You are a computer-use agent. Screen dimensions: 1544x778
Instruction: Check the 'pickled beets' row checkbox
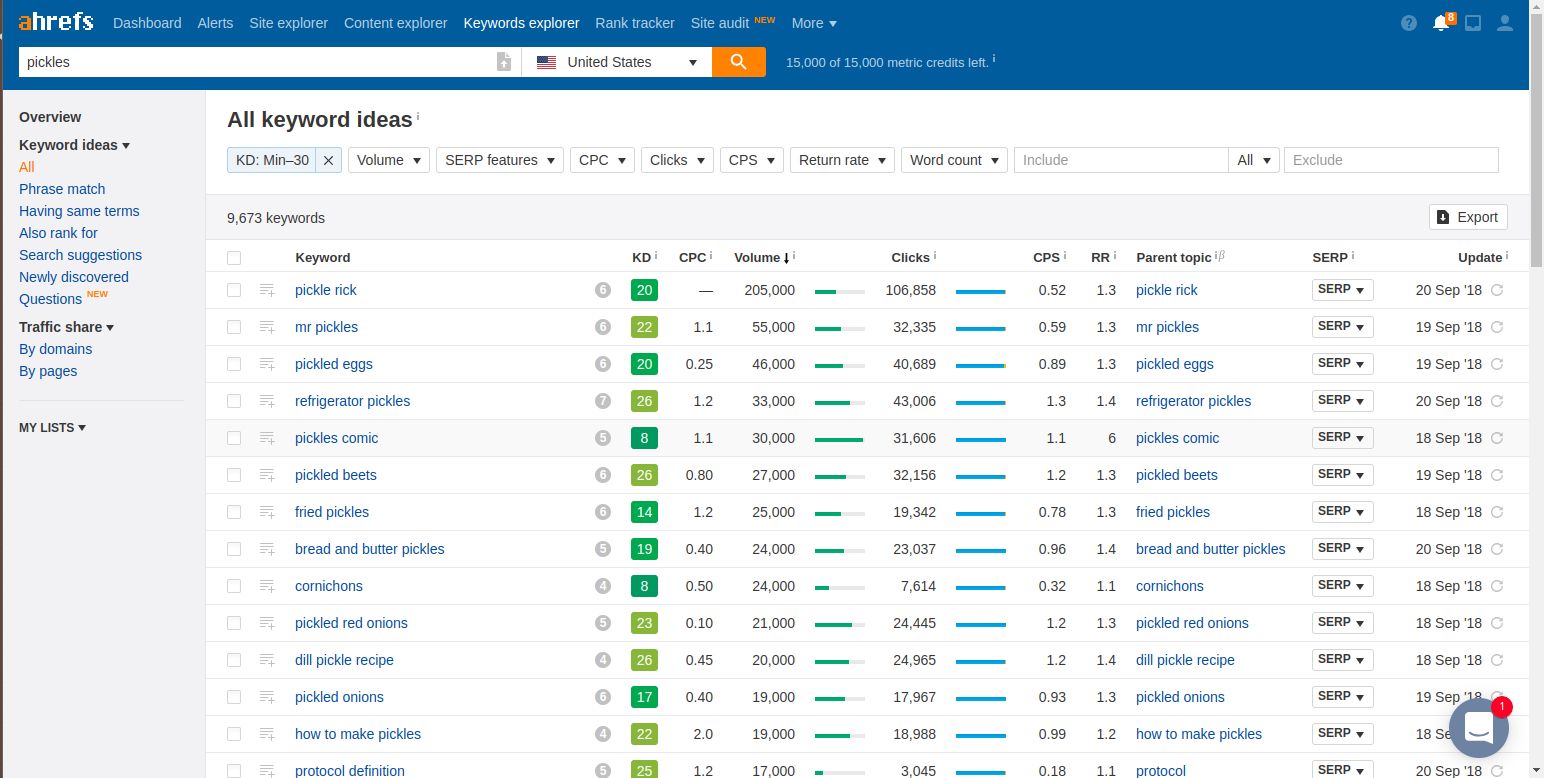(x=234, y=475)
